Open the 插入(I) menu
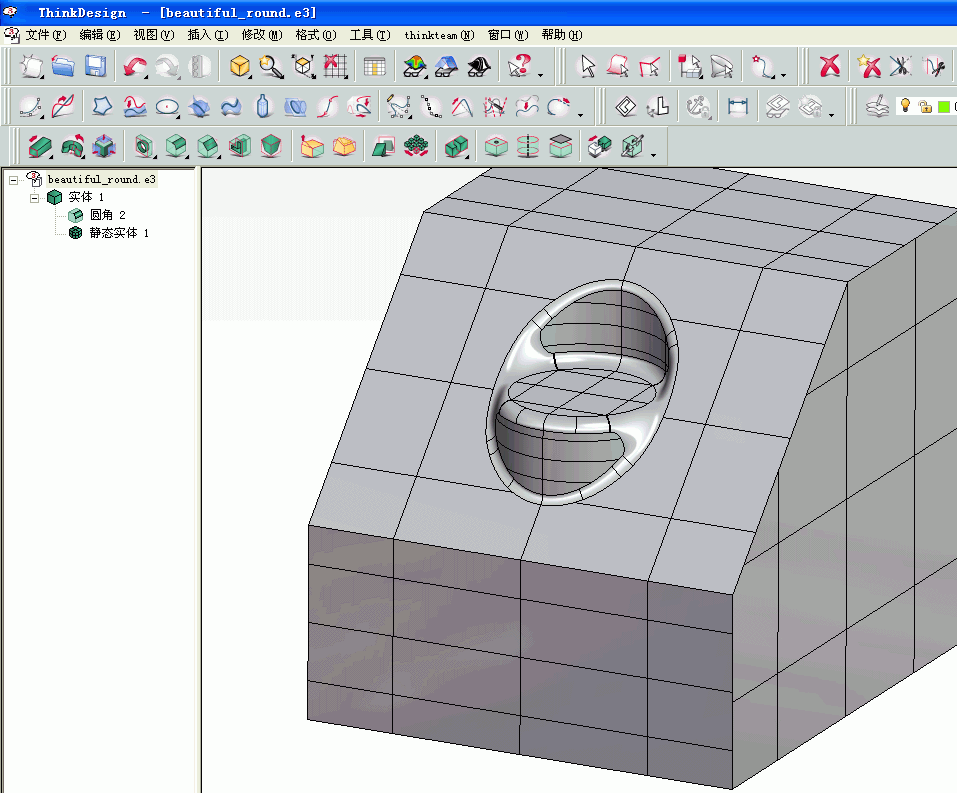Screen dimensions: 957x793 click(x=208, y=35)
